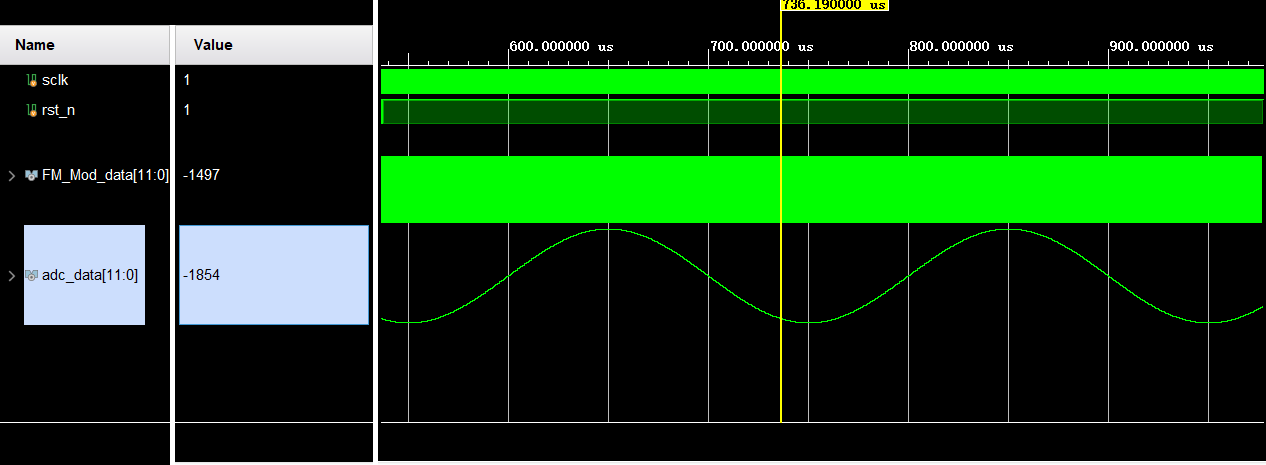This screenshot has height=465, width=1266.
Task: Select the -1854 value of adc_data
Action: (x=201, y=275)
